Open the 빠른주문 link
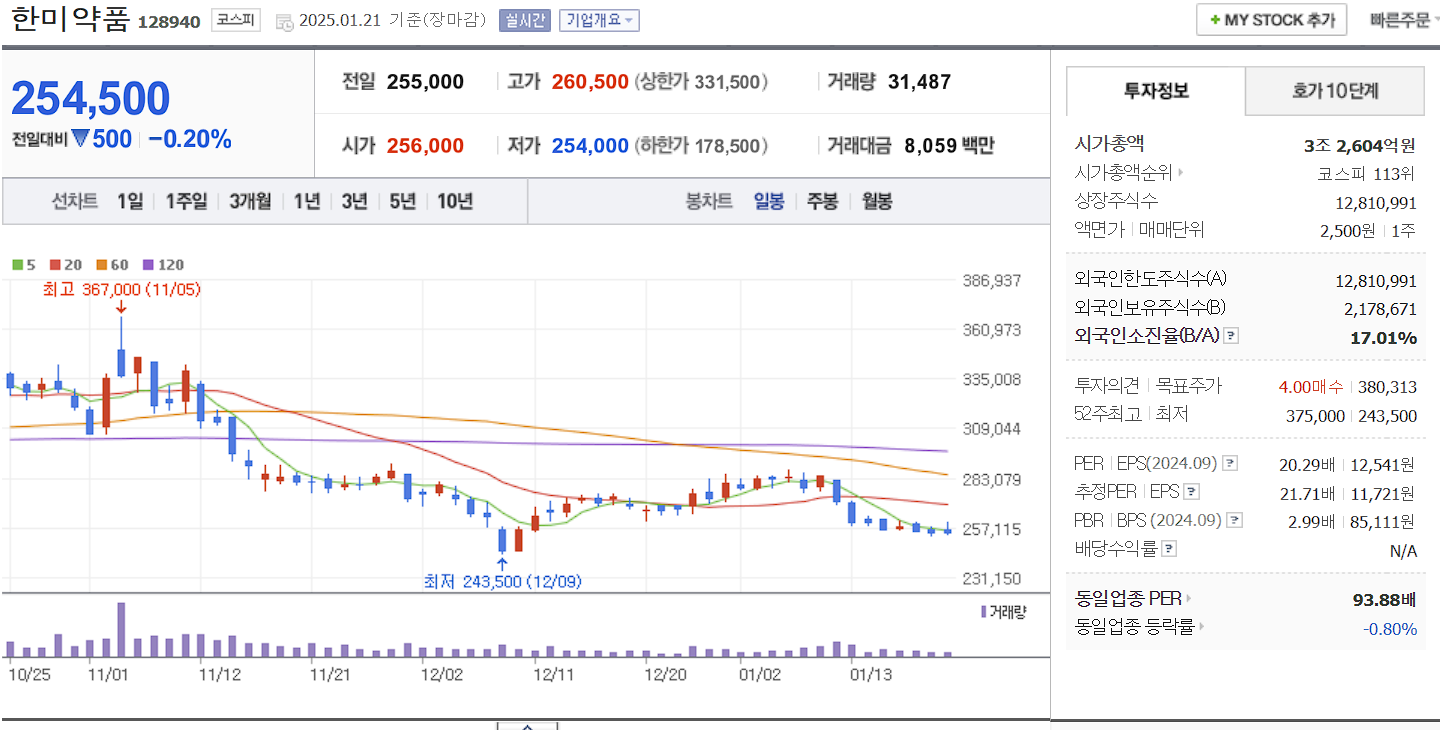The width and height of the screenshot is (1440, 730). tap(1398, 19)
